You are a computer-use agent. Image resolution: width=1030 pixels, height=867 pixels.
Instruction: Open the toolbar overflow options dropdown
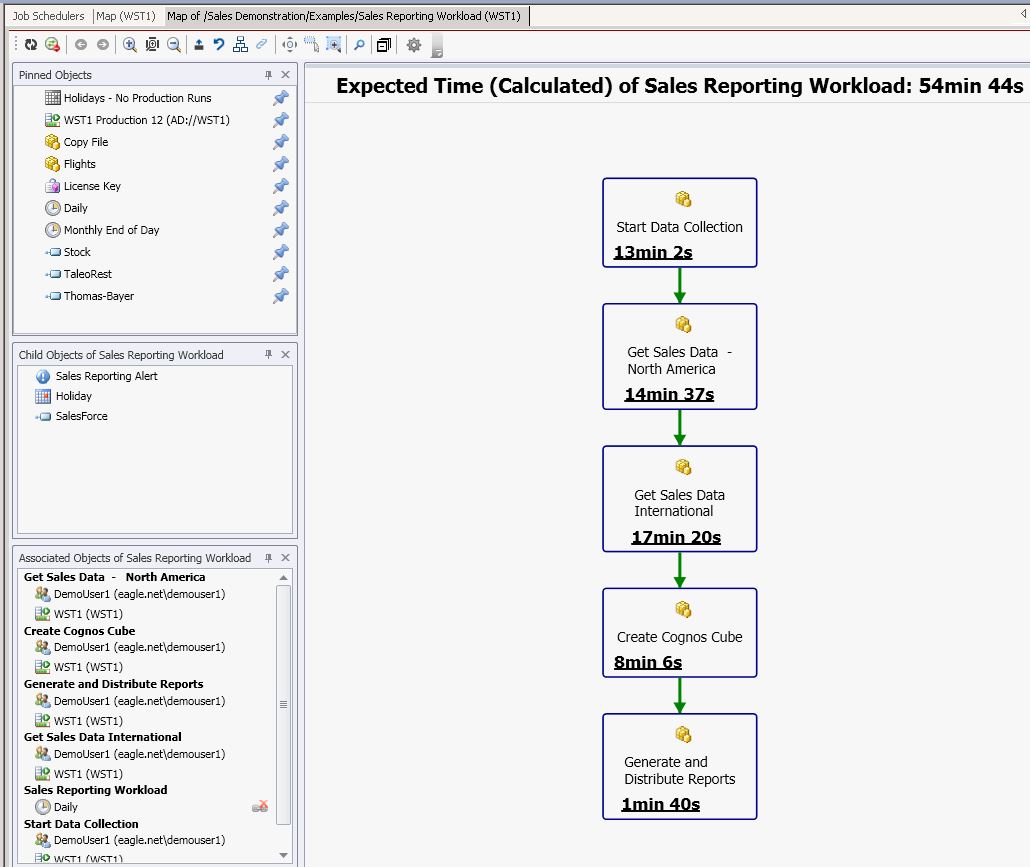pos(437,47)
